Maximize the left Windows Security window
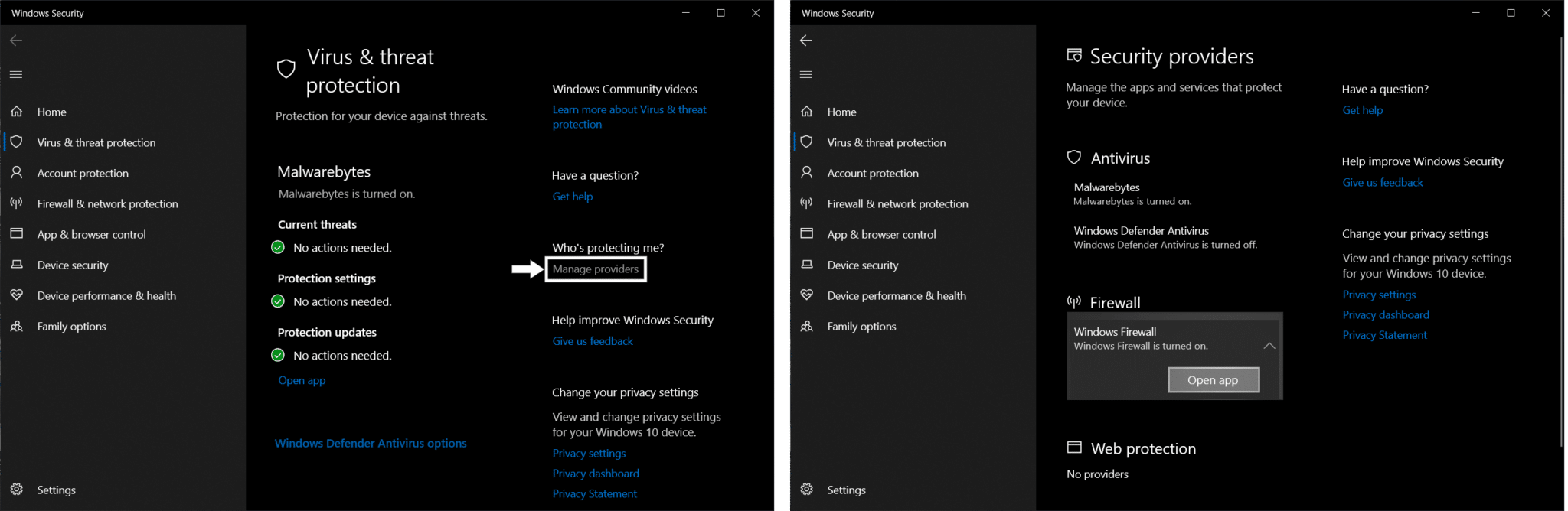 [x=720, y=13]
